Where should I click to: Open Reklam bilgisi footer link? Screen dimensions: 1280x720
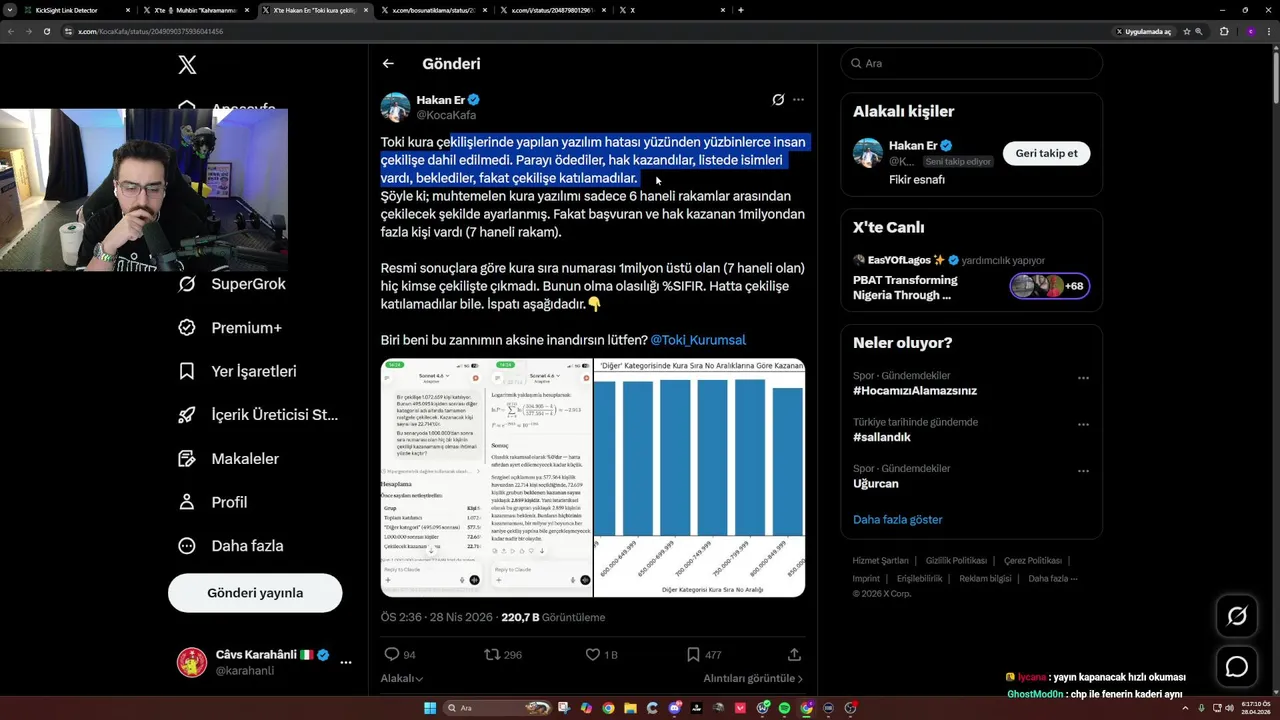coord(985,578)
